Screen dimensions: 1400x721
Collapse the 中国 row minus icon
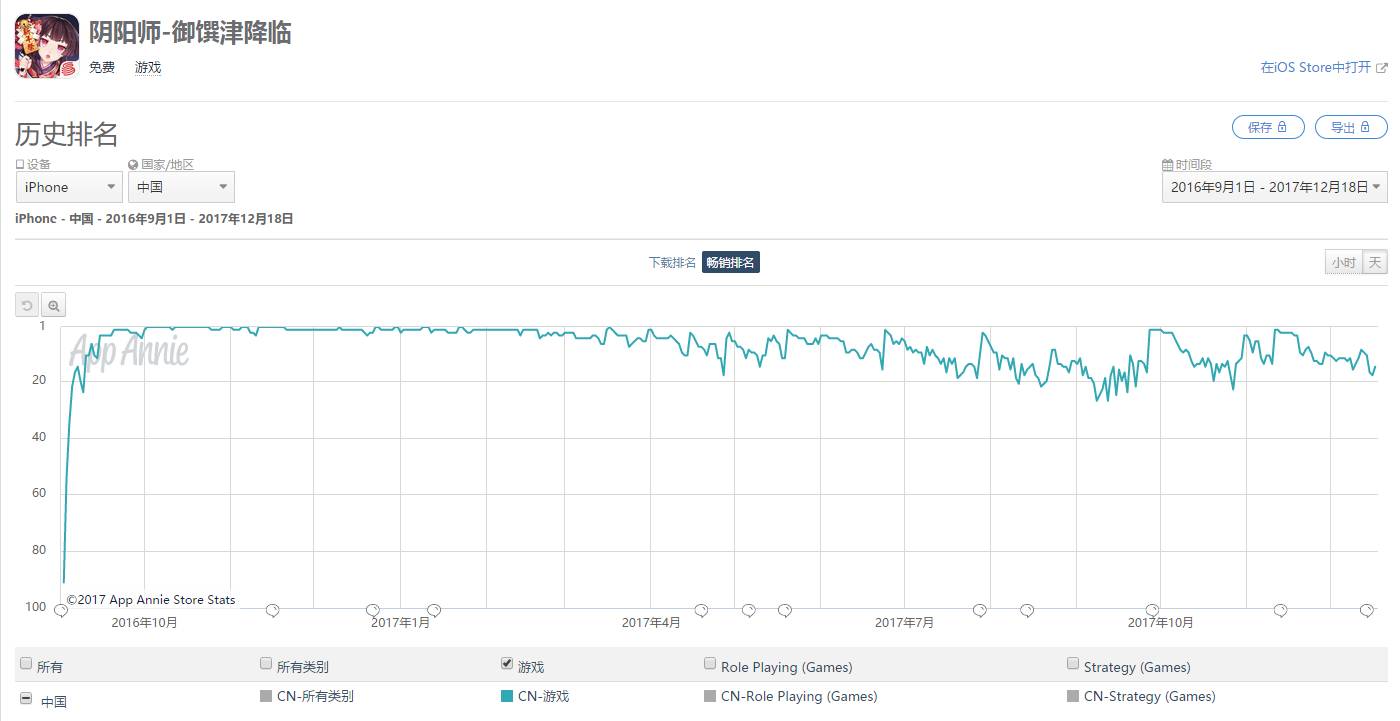click(x=26, y=698)
